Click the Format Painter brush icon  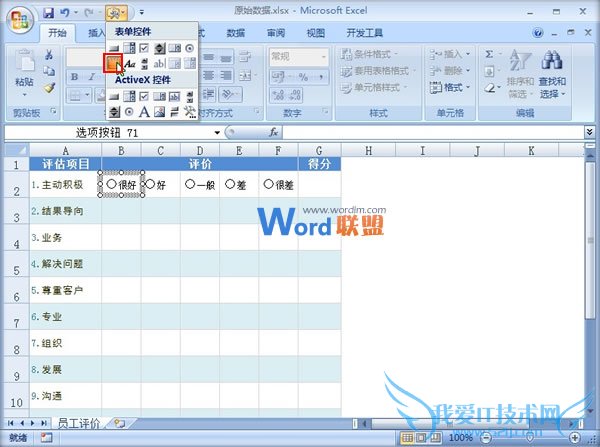[49, 88]
